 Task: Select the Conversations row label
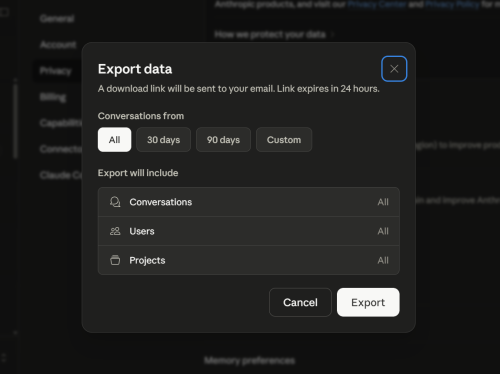pyautogui.click(x=161, y=202)
